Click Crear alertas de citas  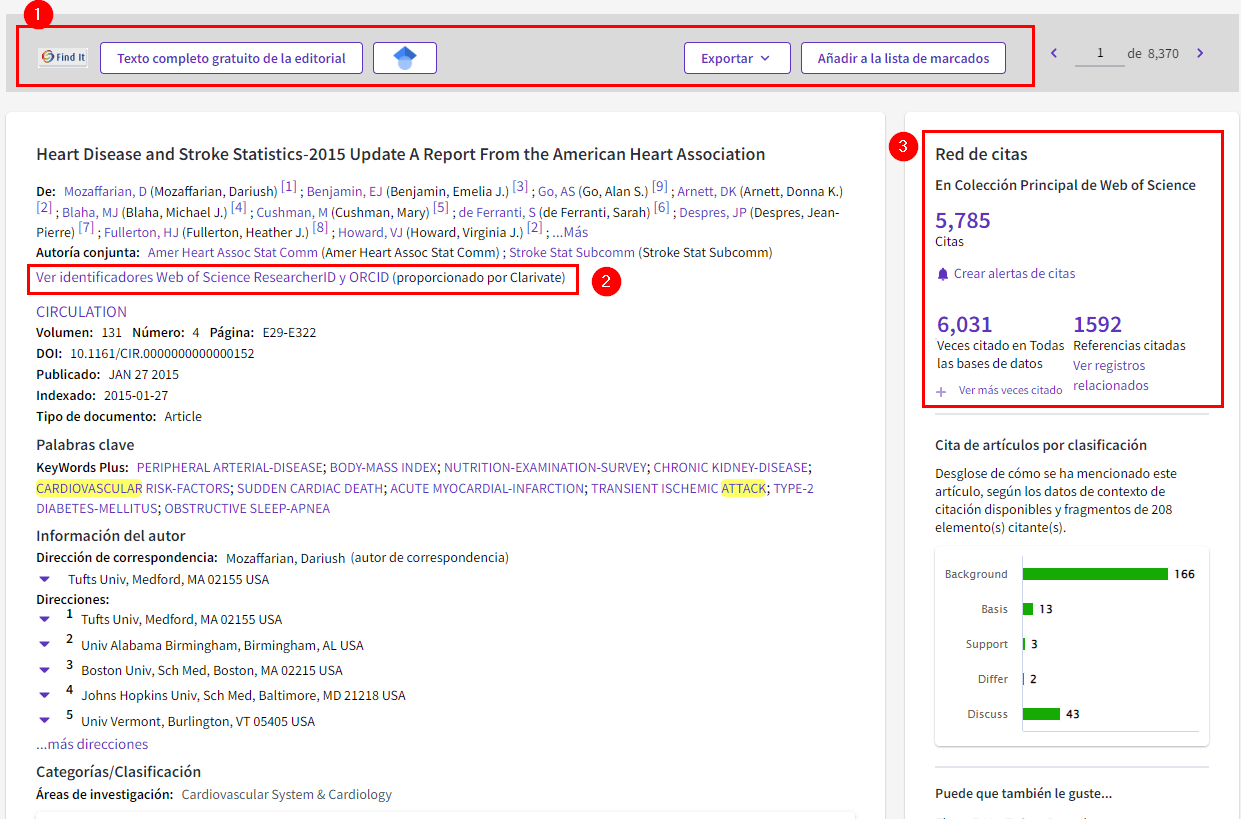[1014, 274]
